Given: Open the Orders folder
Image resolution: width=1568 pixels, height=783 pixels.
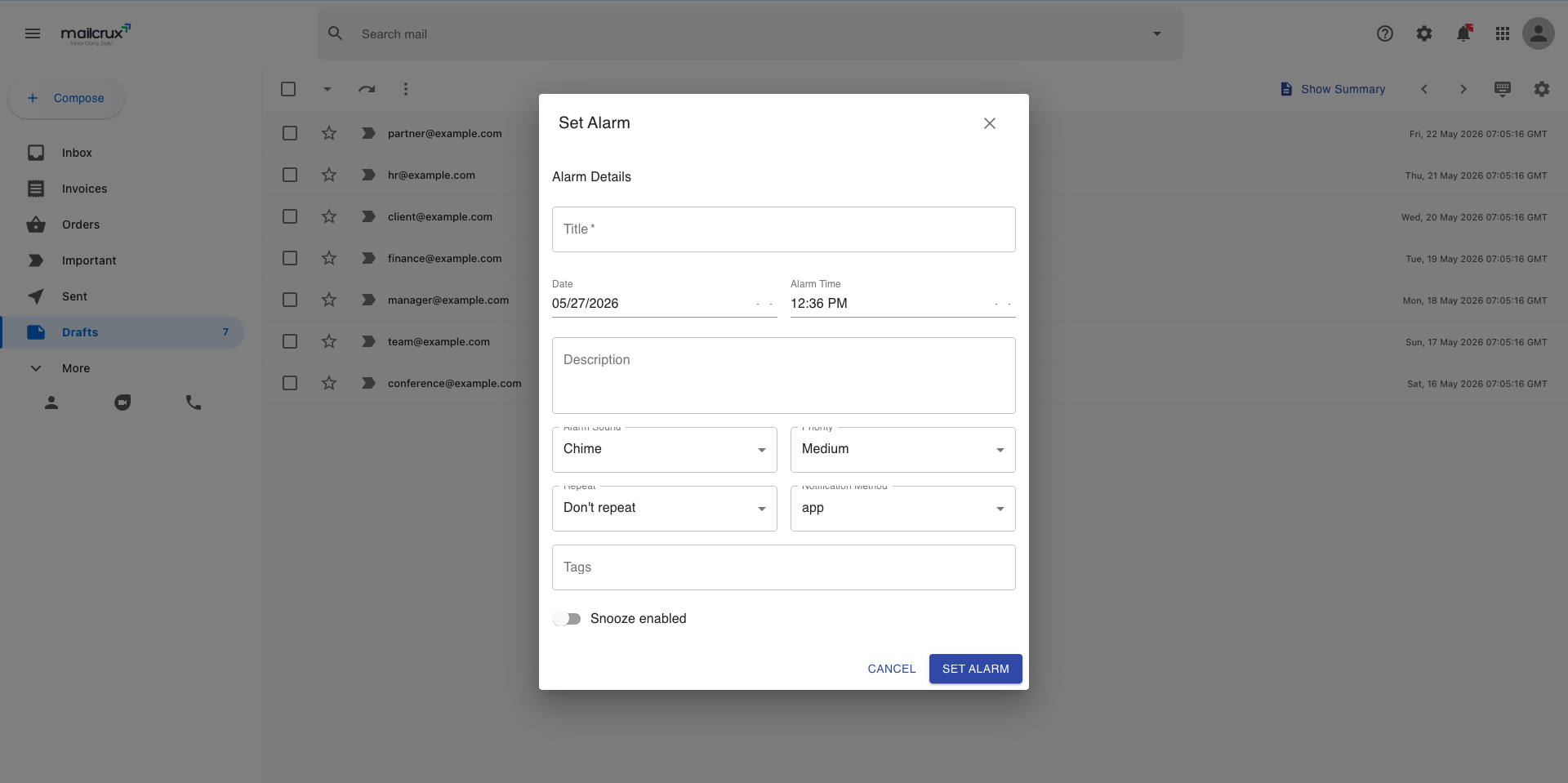Looking at the screenshot, I should [122, 225].
